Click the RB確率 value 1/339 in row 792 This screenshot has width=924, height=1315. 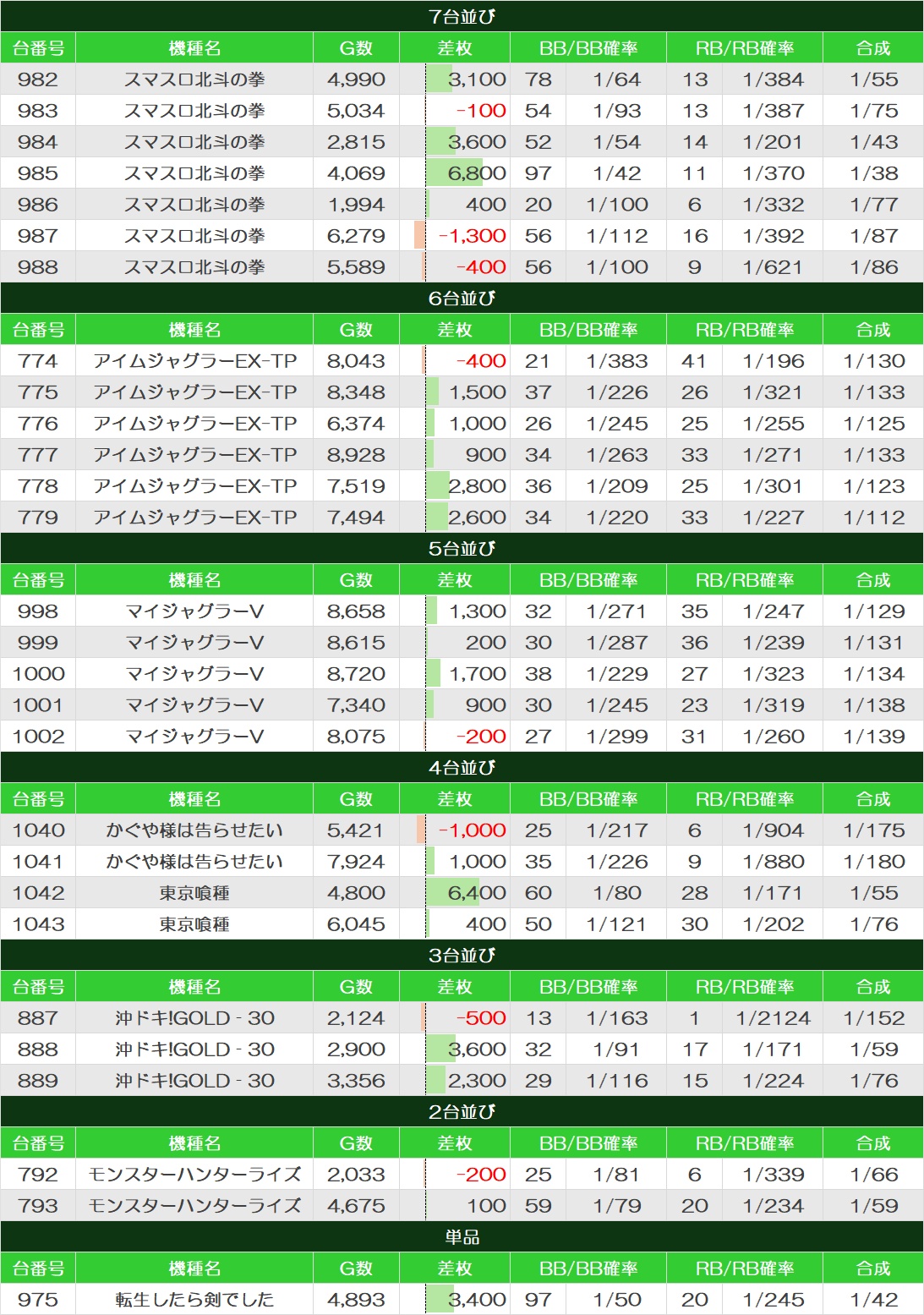pos(773,1175)
